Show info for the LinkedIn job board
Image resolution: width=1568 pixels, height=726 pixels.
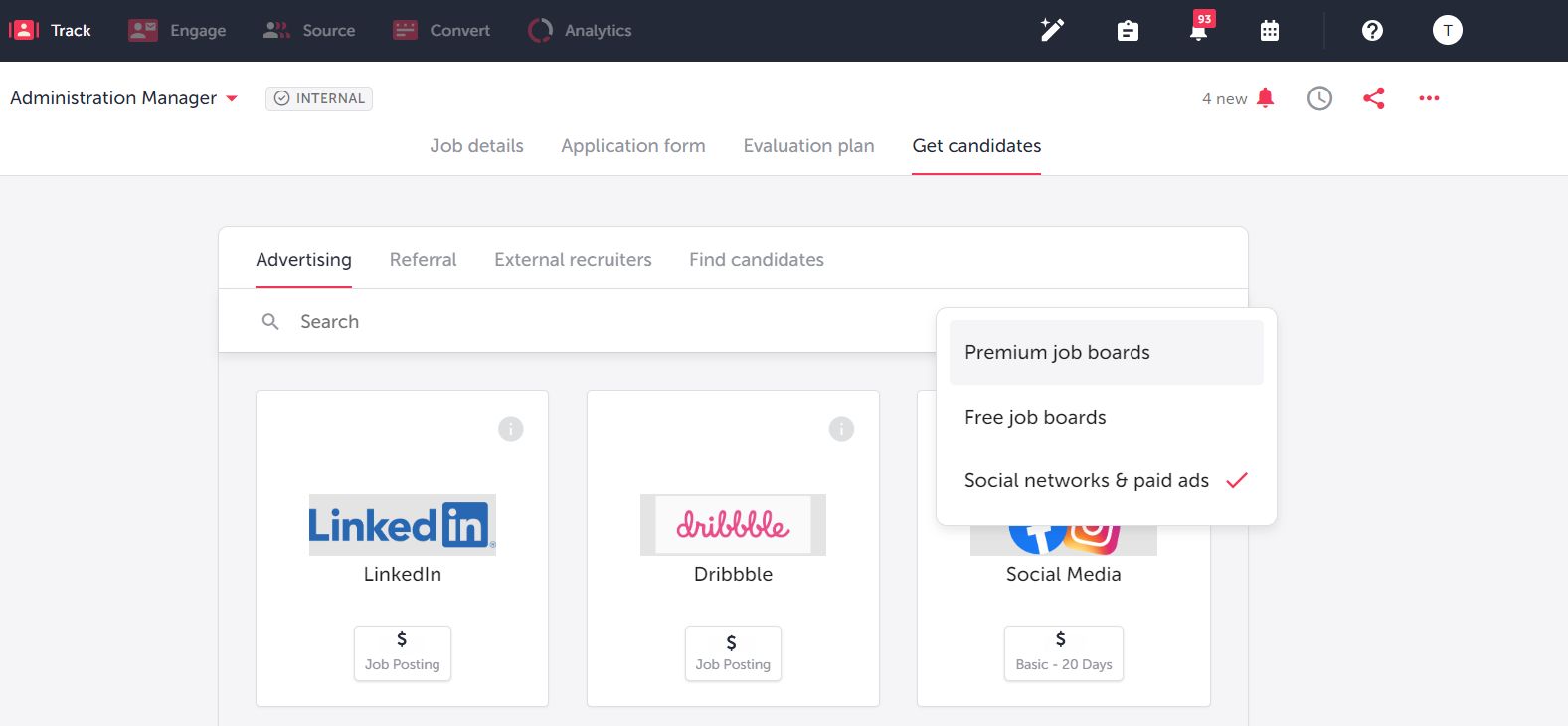pyautogui.click(x=510, y=428)
